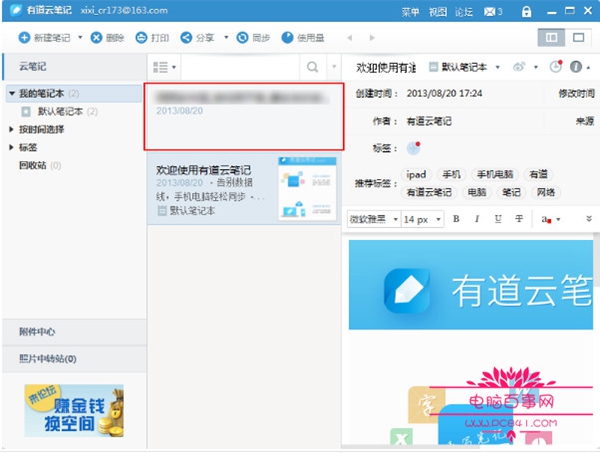Open the New Note dropdown arrow
The image size is (600, 453).
pos(80,37)
